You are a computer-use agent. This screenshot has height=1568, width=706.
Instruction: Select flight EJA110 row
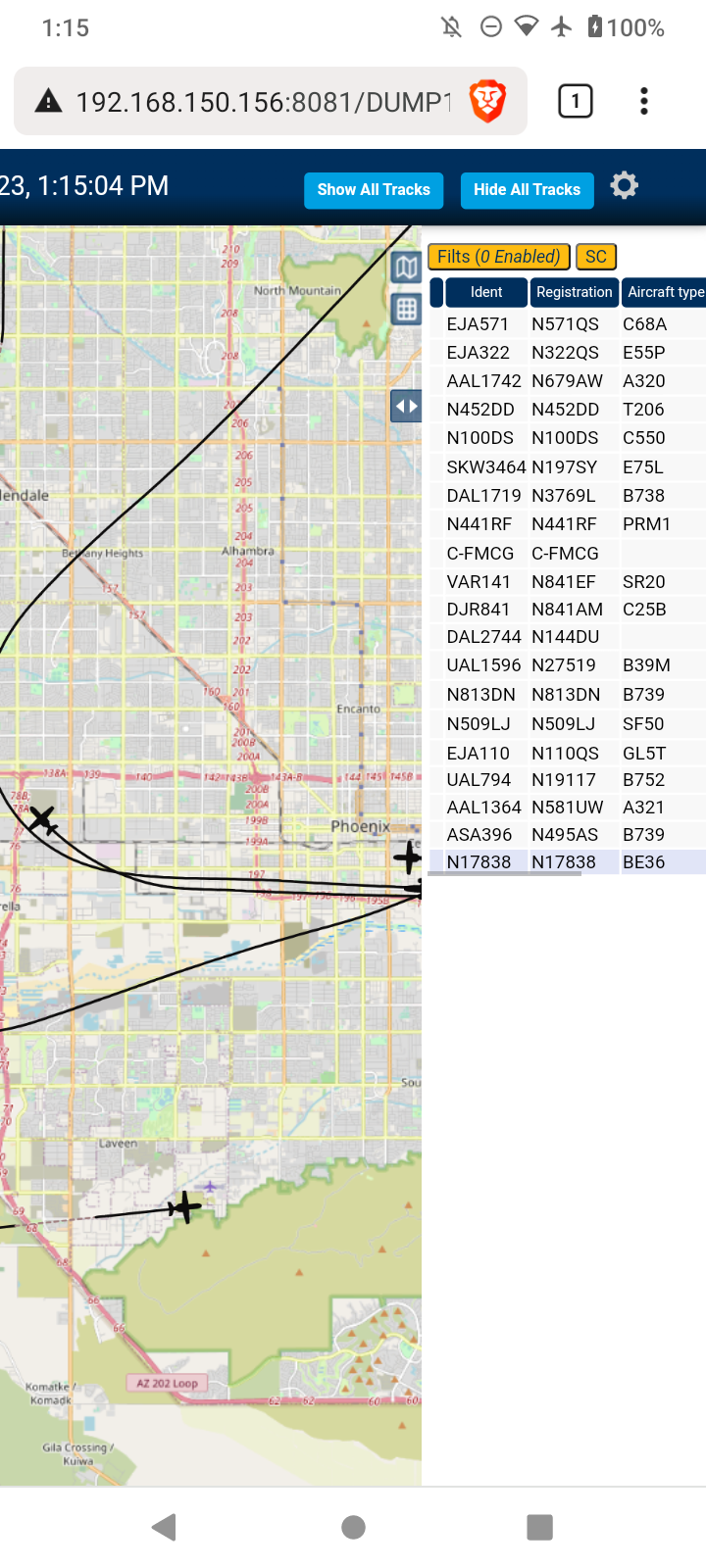568,753
